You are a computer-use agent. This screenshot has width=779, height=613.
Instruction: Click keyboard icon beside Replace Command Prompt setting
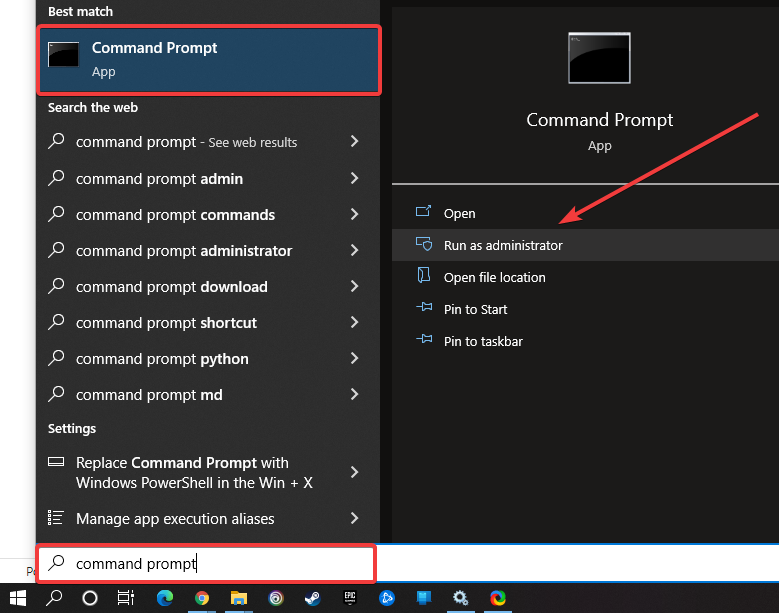tap(56, 462)
